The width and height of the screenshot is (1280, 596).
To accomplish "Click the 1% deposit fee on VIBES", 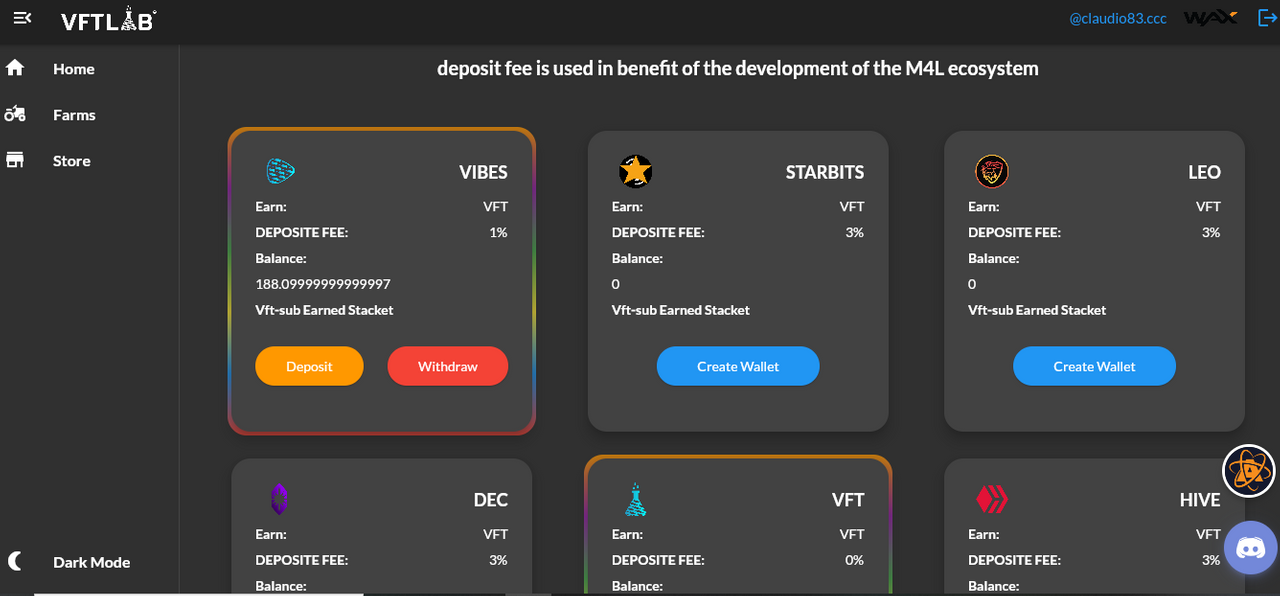I will (x=498, y=232).
